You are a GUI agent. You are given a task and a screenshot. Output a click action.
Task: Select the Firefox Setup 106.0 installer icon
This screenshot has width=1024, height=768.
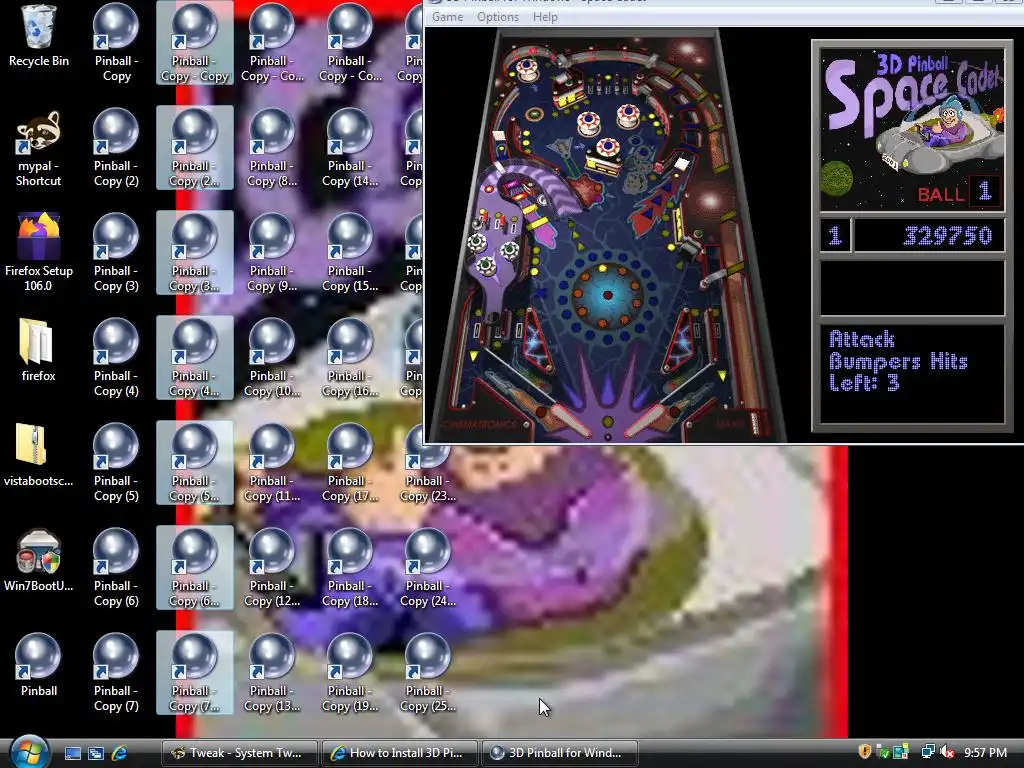click(x=39, y=251)
